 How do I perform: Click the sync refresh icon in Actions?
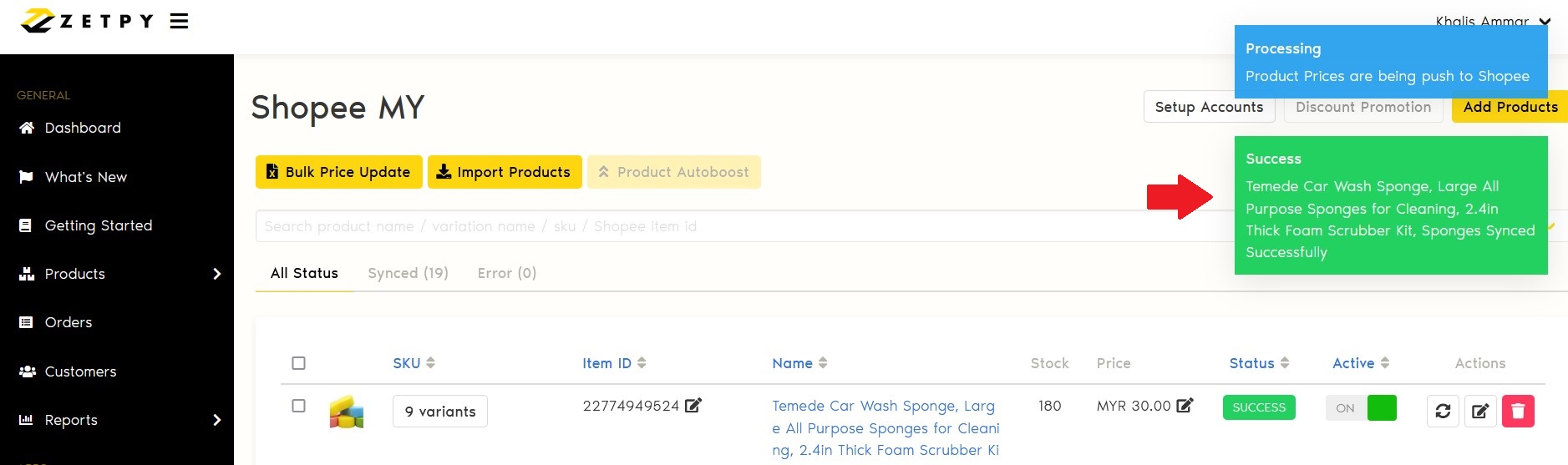(1443, 411)
